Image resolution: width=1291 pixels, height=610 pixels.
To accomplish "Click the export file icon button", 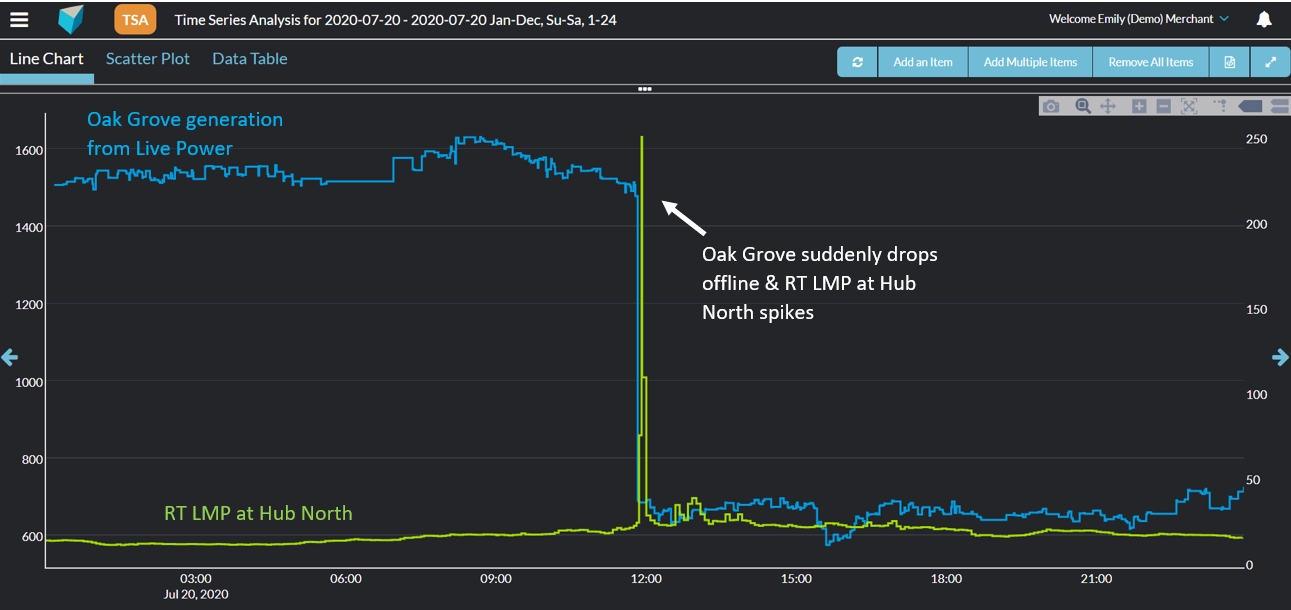I will tap(1229, 62).
